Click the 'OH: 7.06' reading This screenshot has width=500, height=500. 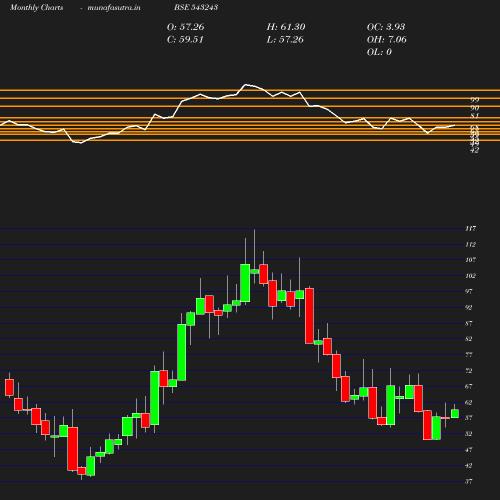click(x=387, y=39)
